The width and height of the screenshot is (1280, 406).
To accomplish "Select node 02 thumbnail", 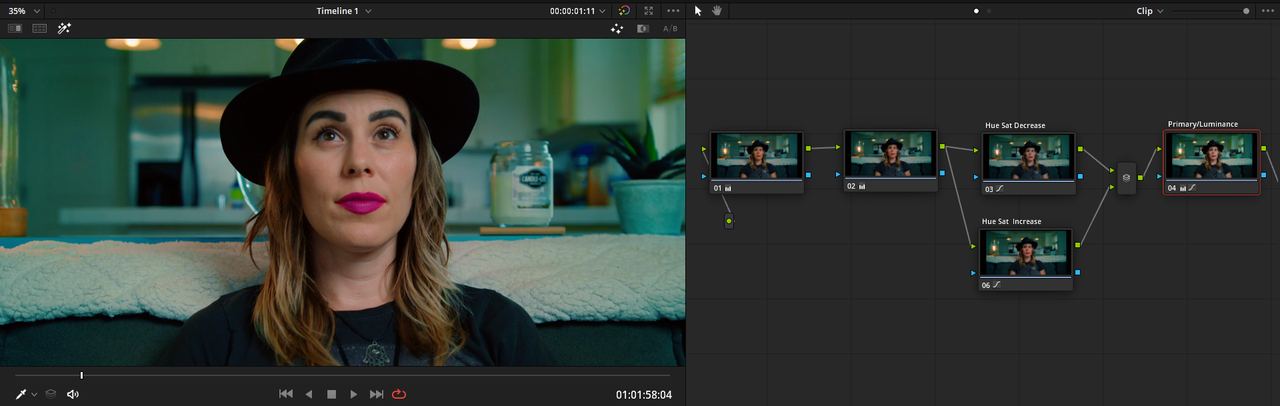I will coord(890,155).
